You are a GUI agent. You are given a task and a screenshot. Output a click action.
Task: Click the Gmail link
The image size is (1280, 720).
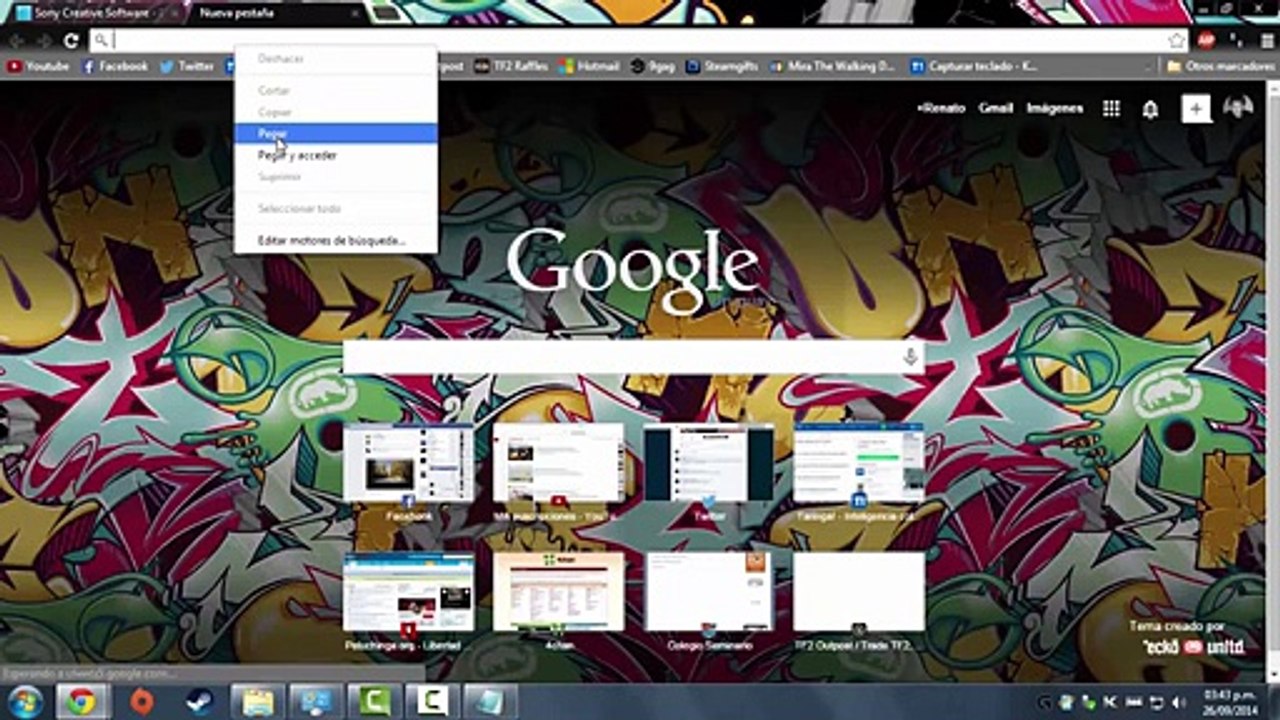(x=995, y=108)
